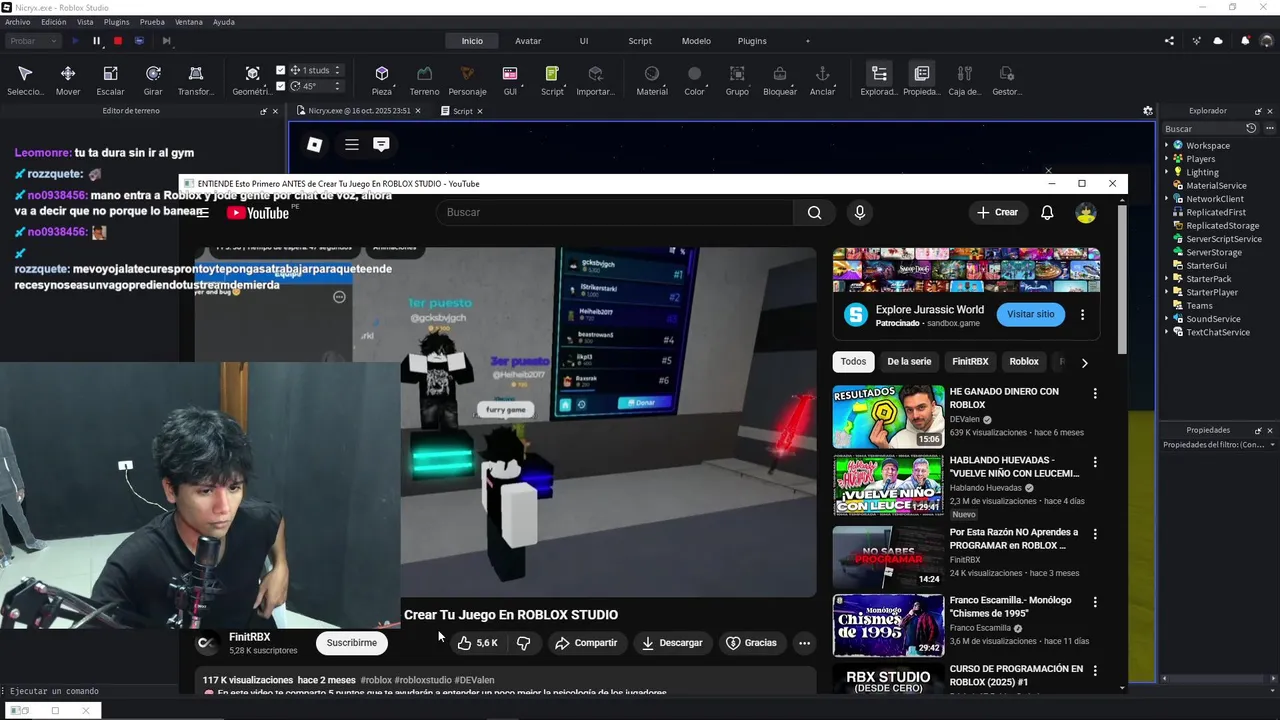Toggle the Propiedades panel button

[x=922, y=80]
